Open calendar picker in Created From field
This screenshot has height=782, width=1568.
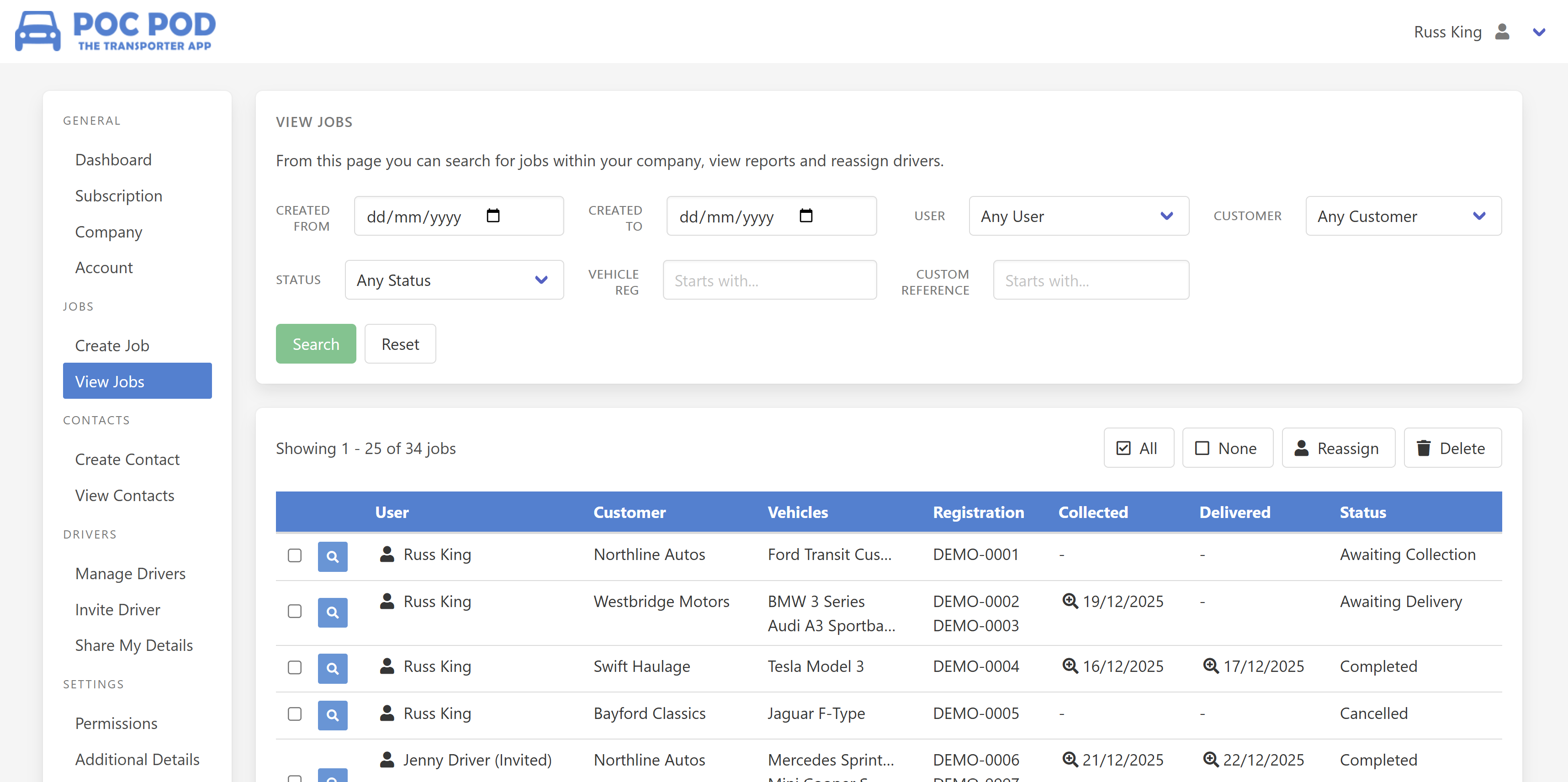coord(493,216)
